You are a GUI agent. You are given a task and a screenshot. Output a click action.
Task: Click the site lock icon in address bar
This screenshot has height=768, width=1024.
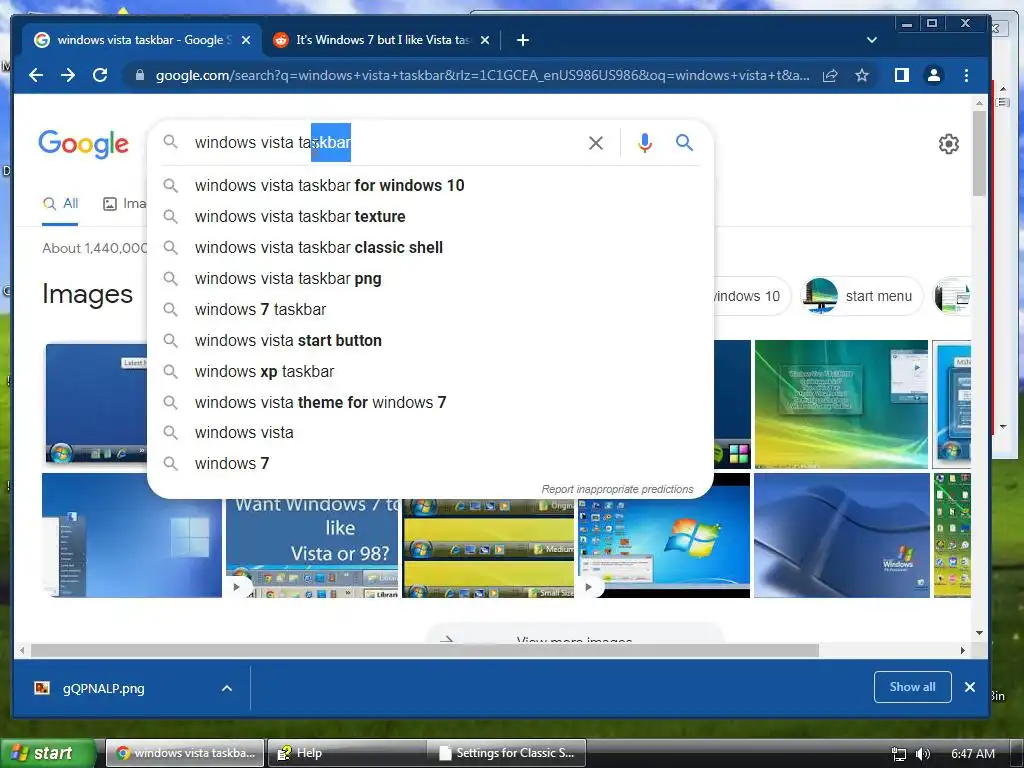tap(139, 75)
